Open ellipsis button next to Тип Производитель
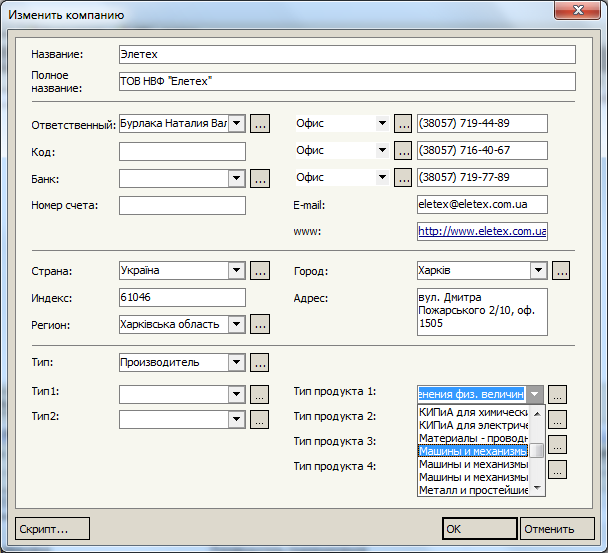Screen dimensions: 608x553 pos(259,363)
